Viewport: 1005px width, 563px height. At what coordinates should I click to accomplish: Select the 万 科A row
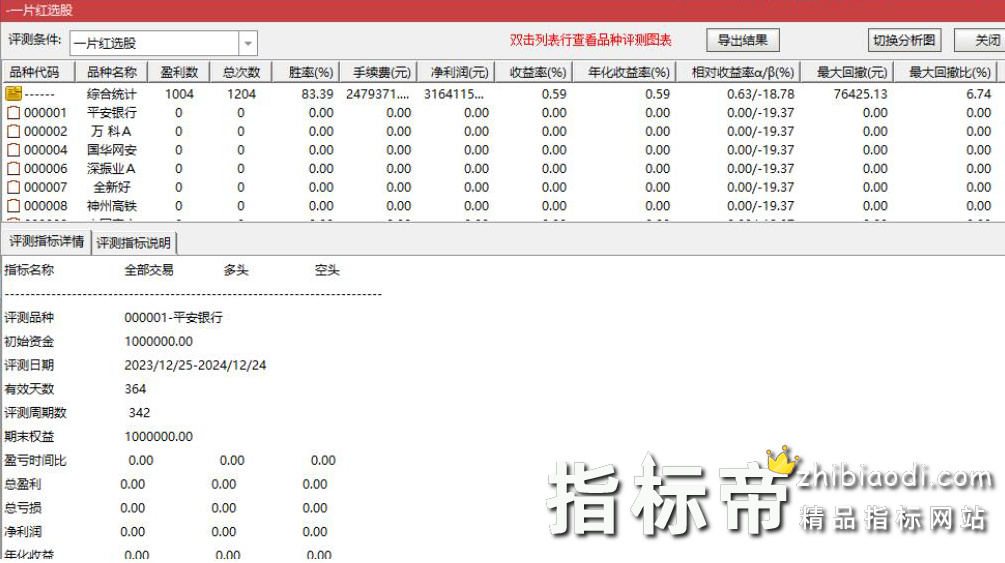point(502,131)
